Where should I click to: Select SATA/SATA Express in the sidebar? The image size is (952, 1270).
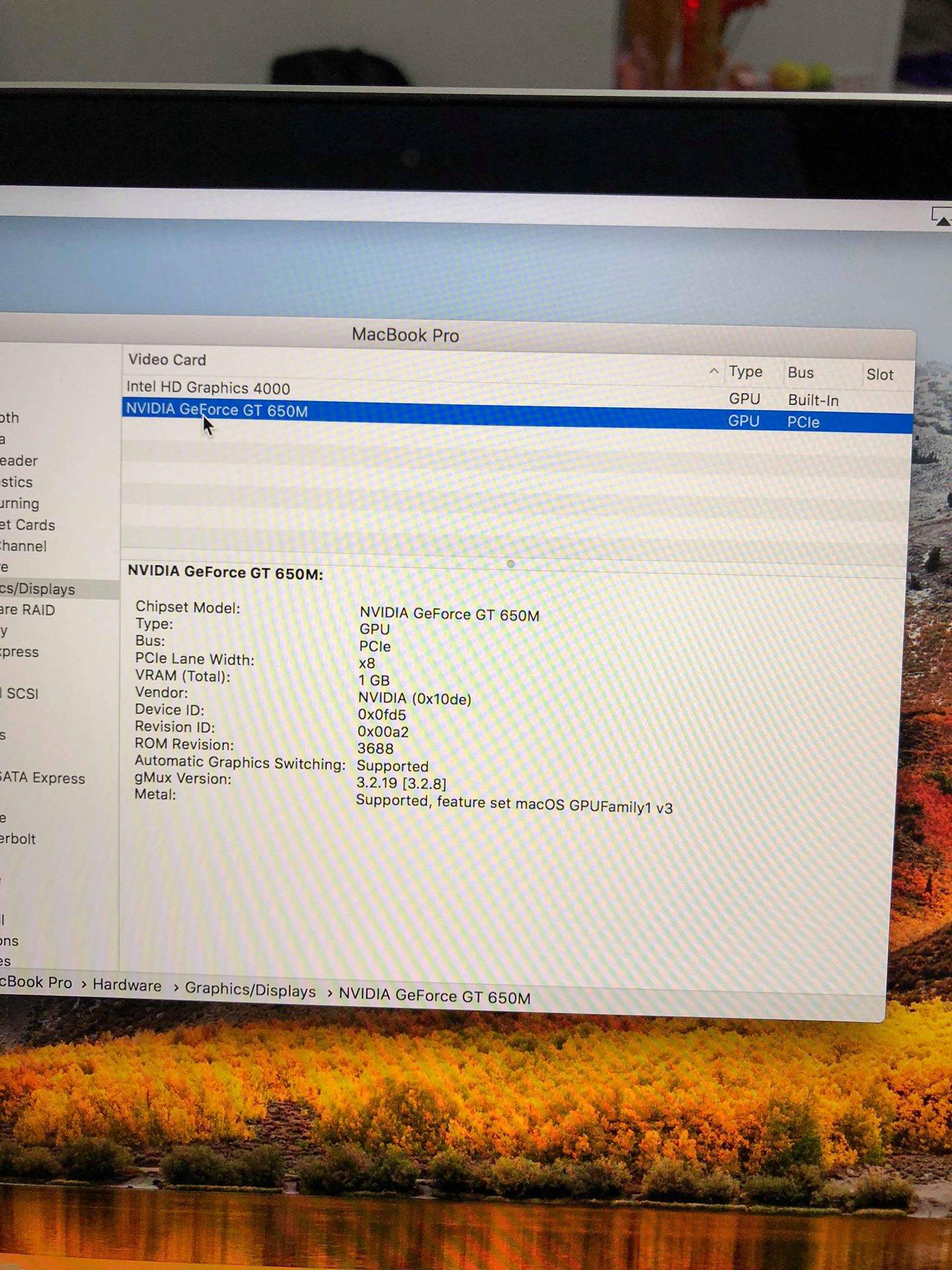pyautogui.click(x=43, y=778)
